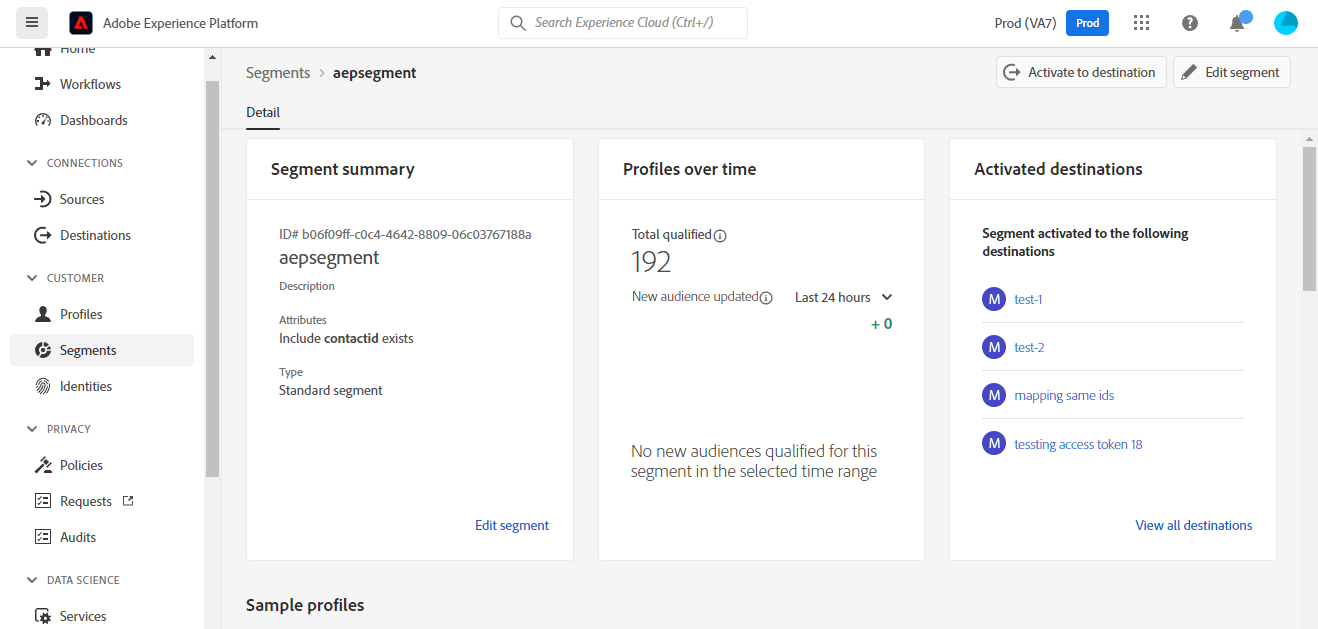Click the View all destinations link
Screen dimensions: 1318x629
(1193, 525)
